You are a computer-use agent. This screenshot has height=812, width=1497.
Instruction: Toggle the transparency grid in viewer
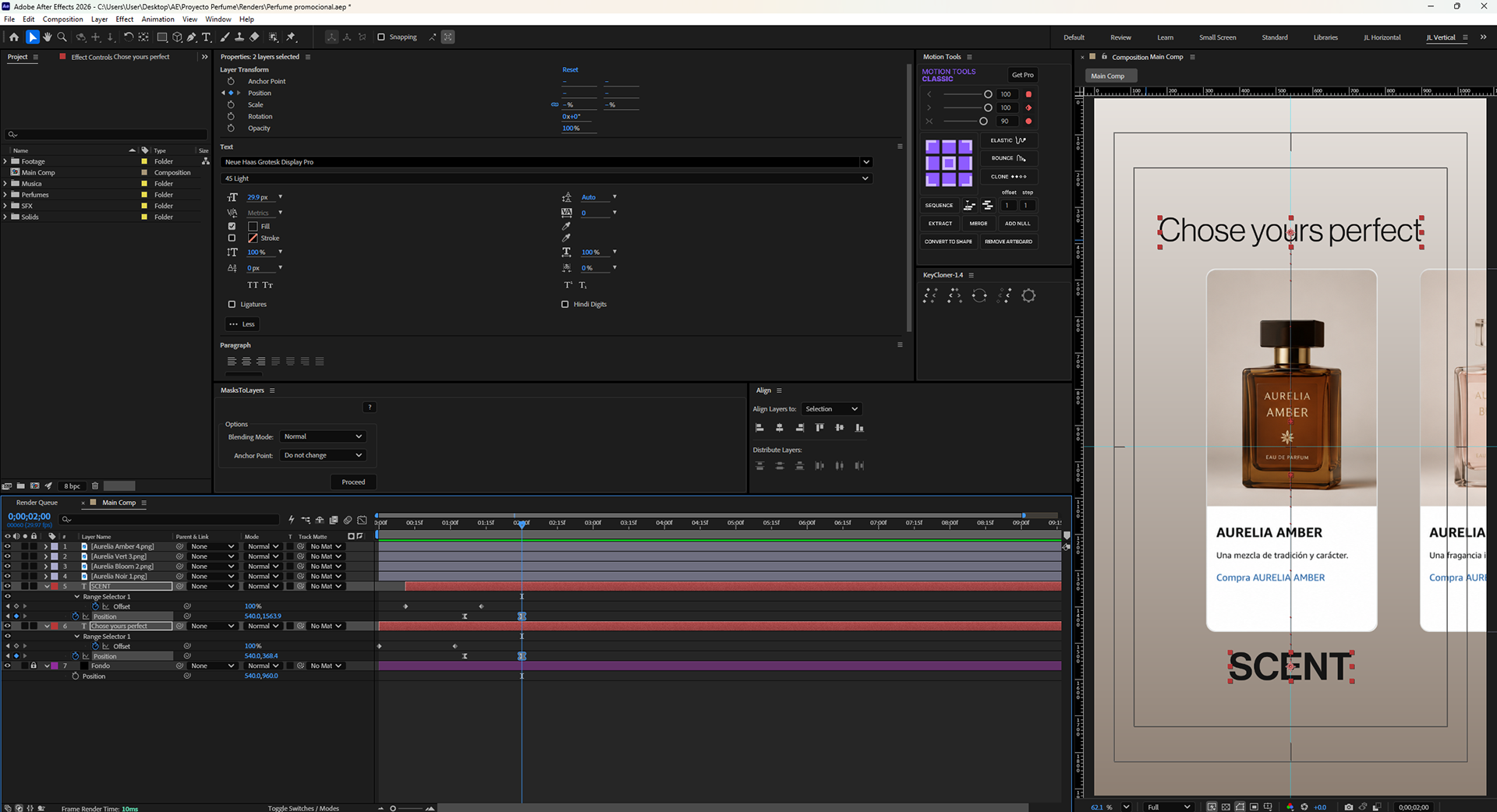1226,807
